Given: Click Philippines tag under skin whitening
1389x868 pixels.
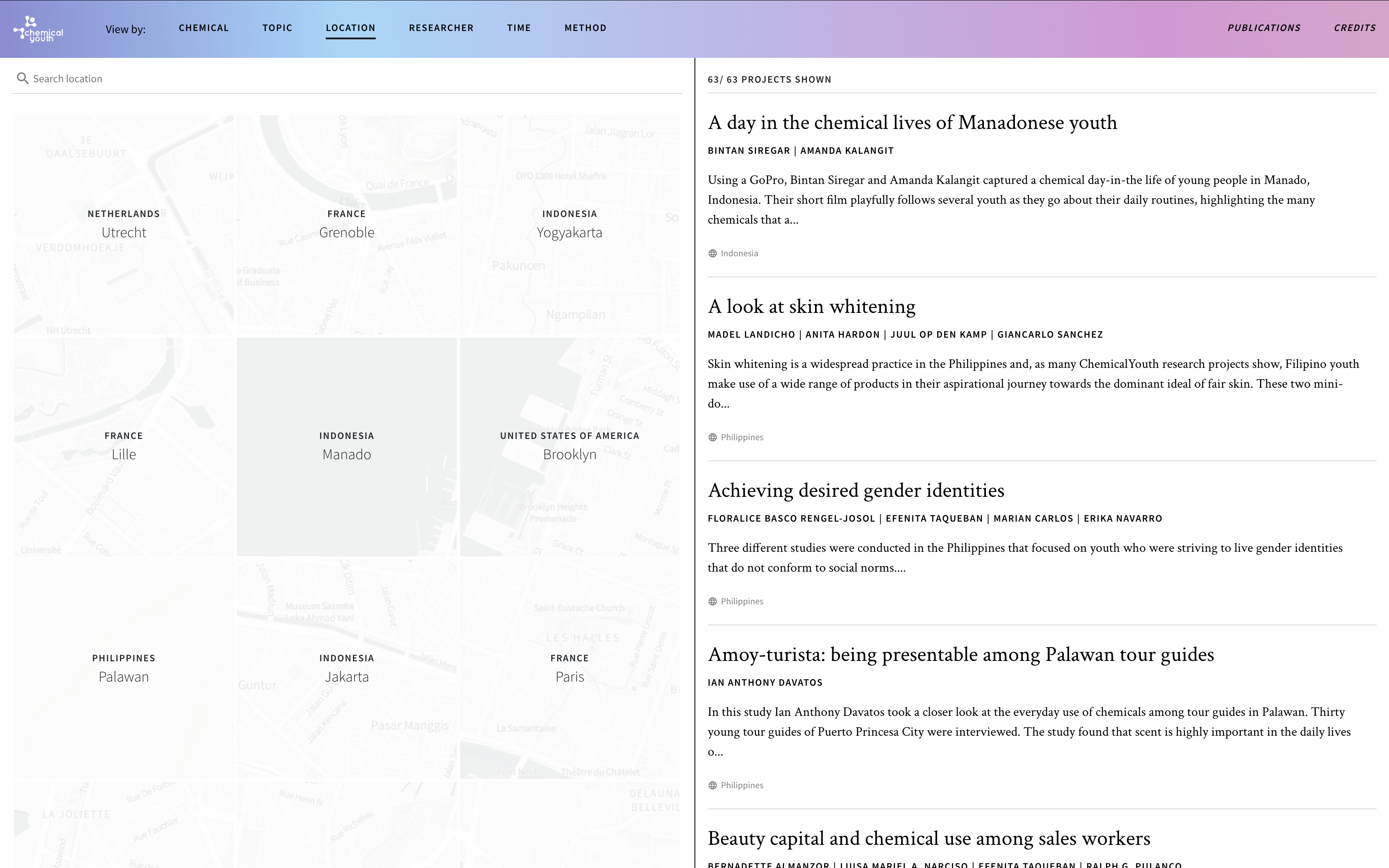Looking at the screenshot, I should [x=742, y=437].
